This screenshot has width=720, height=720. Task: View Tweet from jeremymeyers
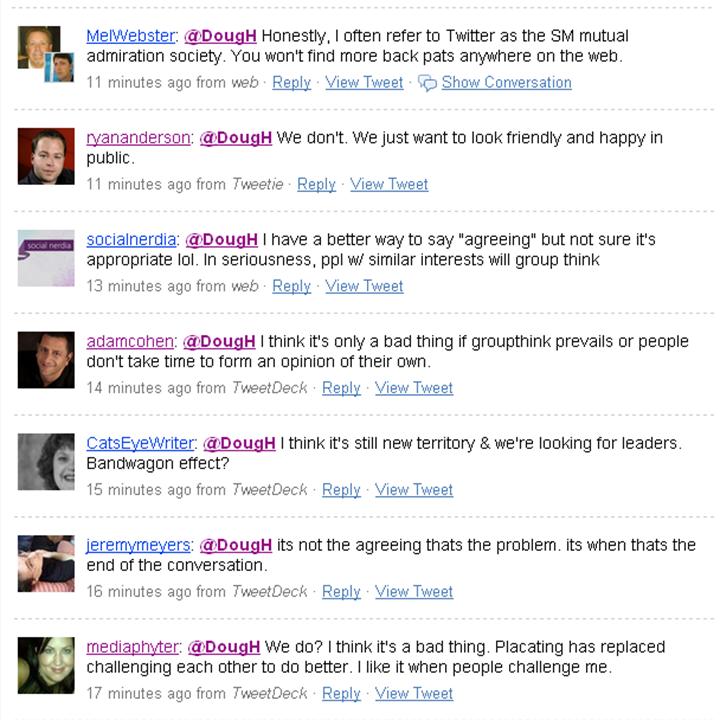[x=414, y=592]
